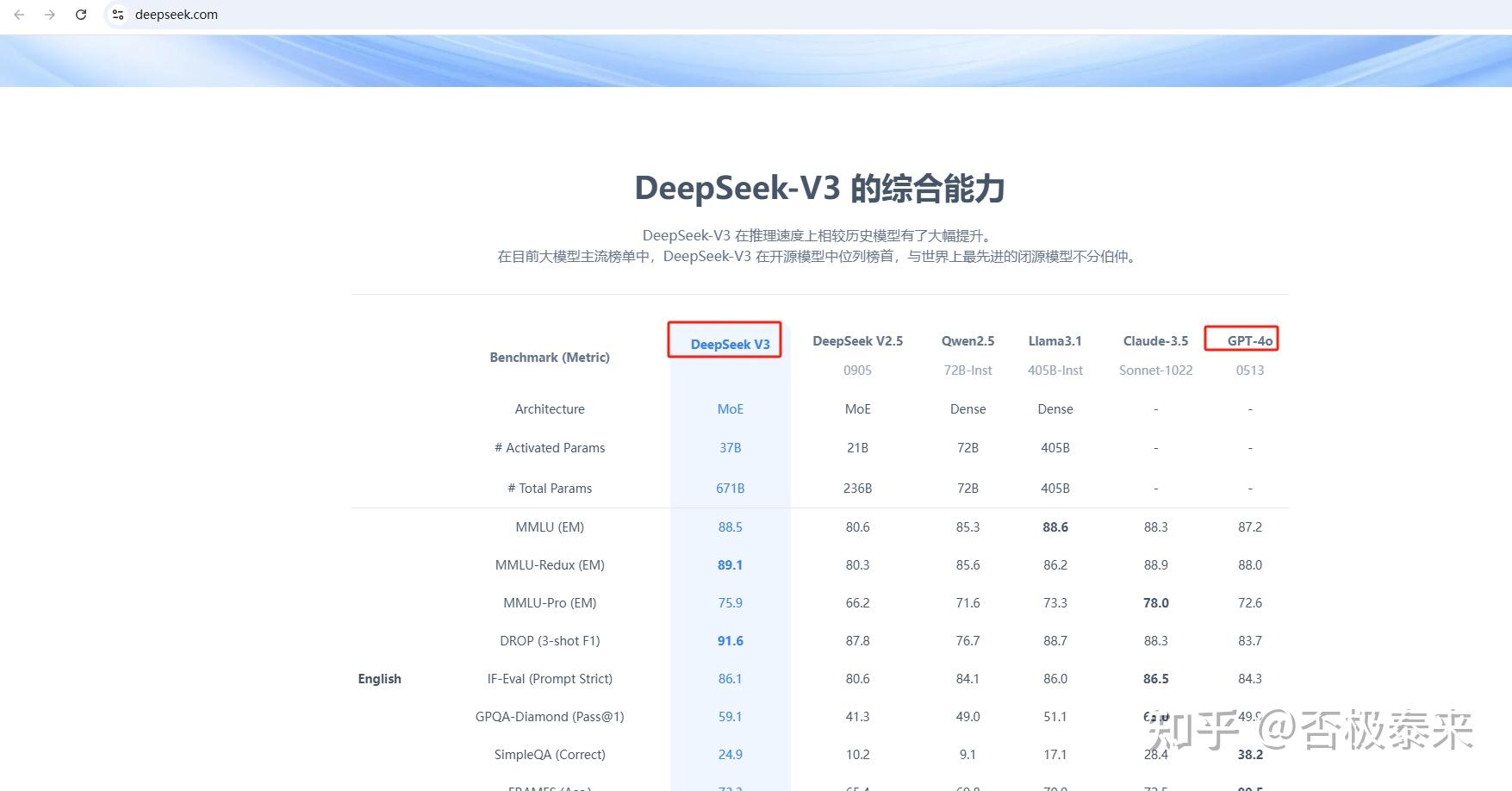1512x791 pixels.
Task: Click the MoE value under DeepSeek V3
Action: pyautogui.click(x=730, y=408)
